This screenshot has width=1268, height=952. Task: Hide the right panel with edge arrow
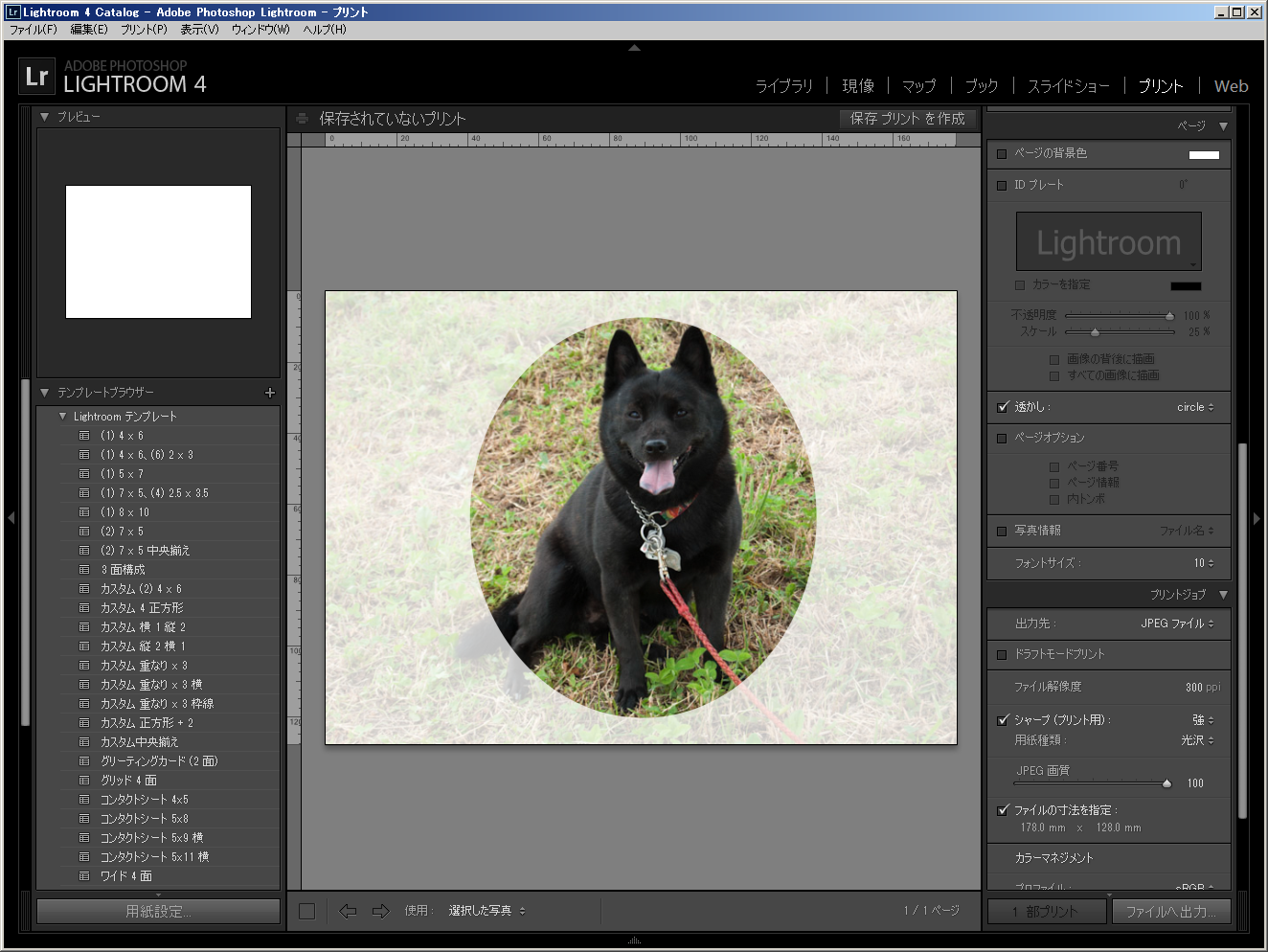pyautogui.click(x=1257, y=518)
